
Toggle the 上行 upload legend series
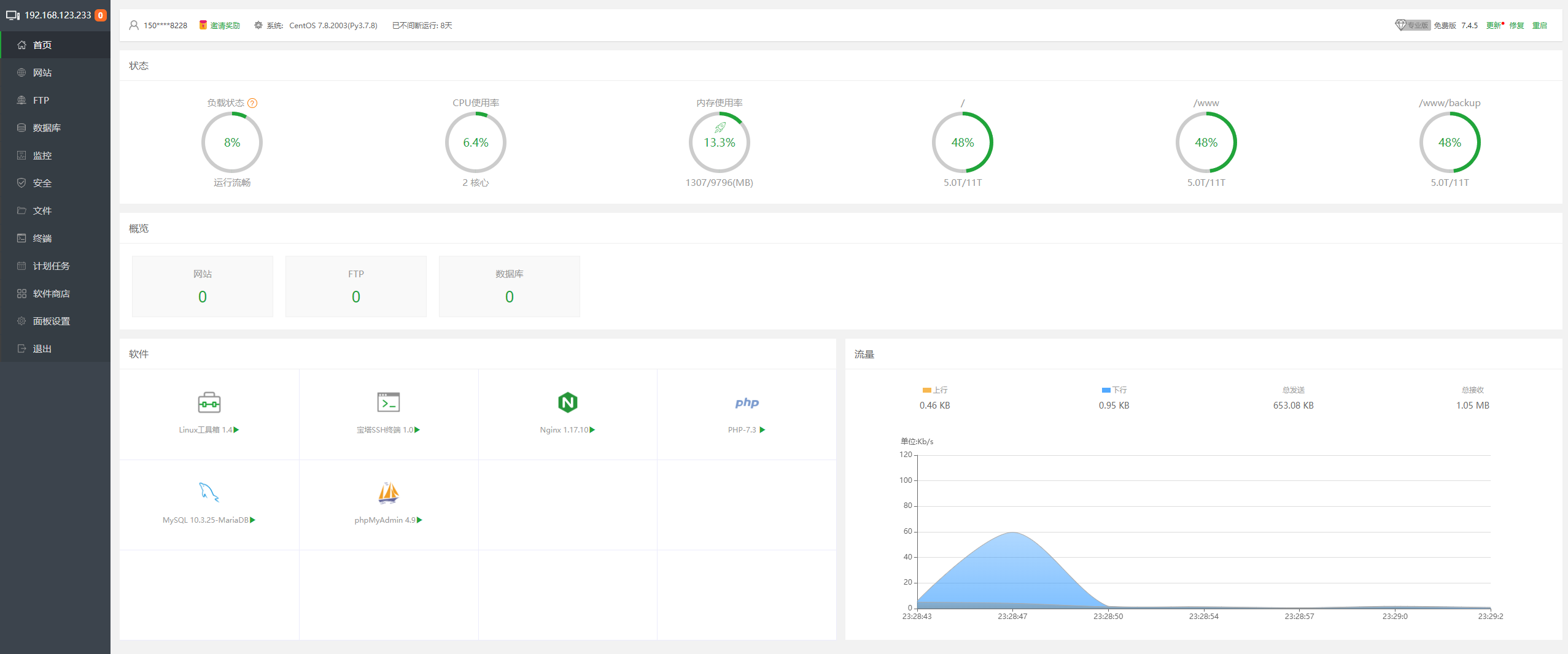point(934,390)
